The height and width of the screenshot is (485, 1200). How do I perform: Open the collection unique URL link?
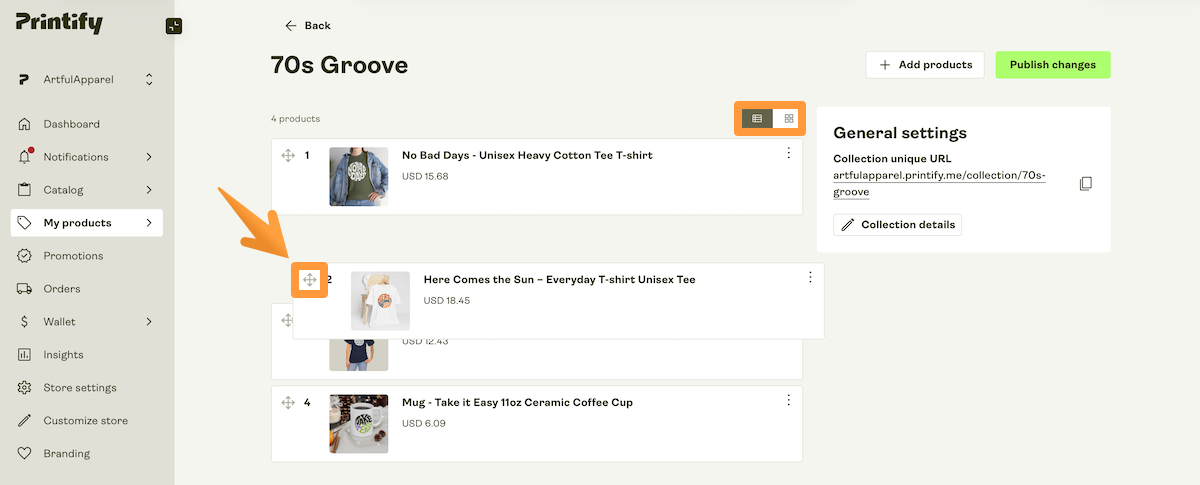[x=939, y=183]
